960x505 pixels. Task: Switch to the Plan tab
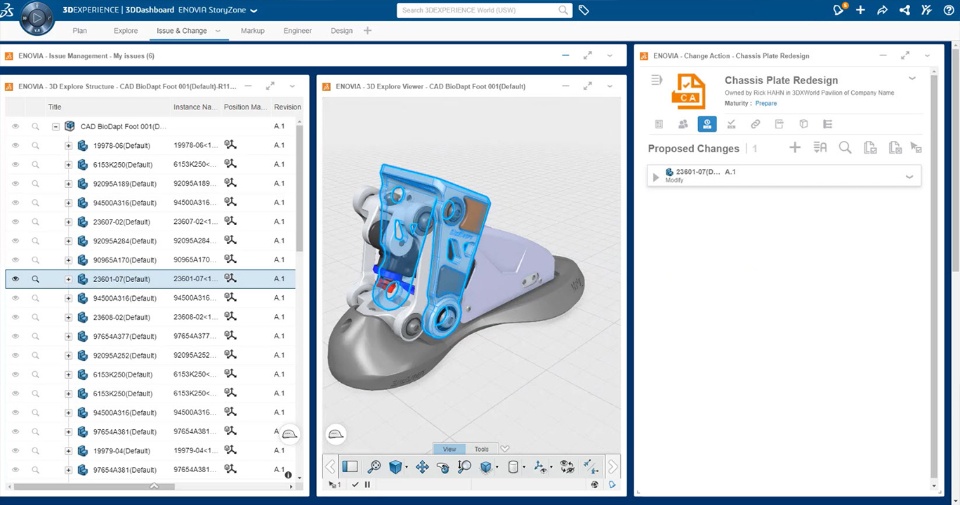80,31
